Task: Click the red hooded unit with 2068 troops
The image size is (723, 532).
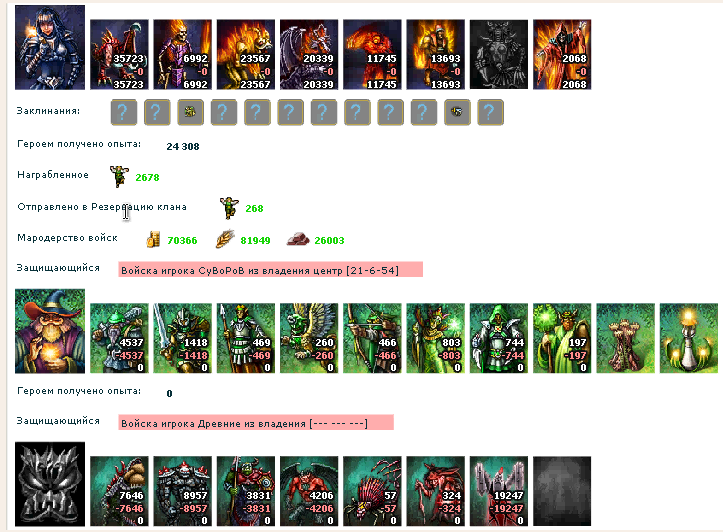Action: tap(562, 54)
